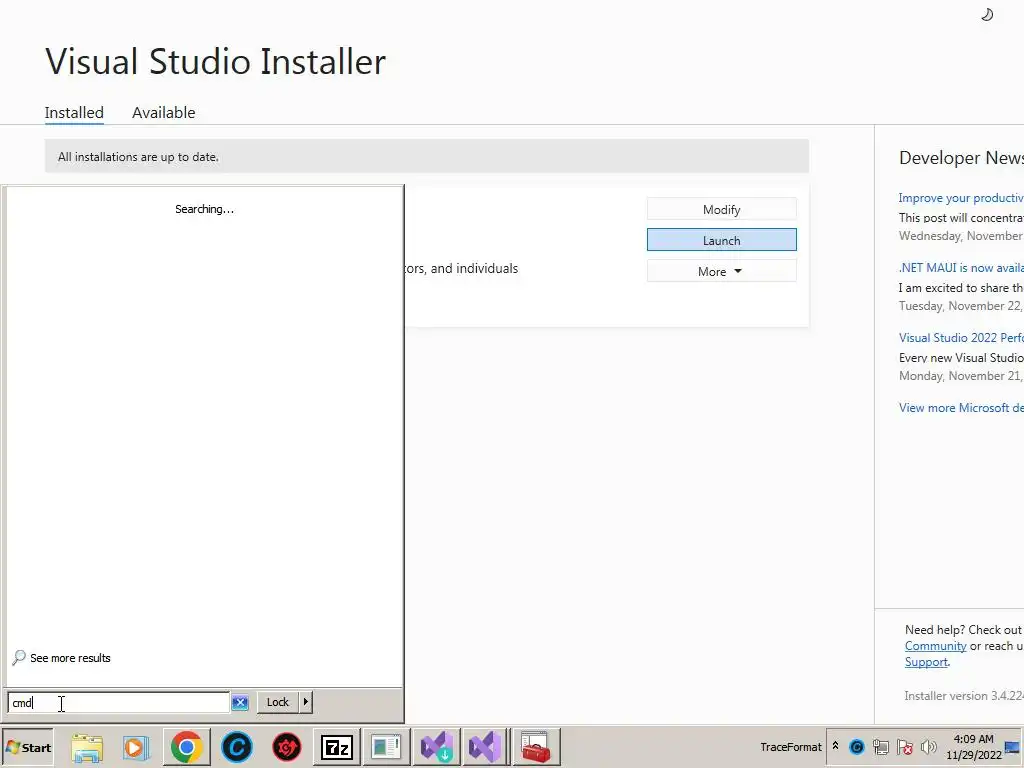The image size is (1024, 768).
Task: Click the Launch button
Action: point(722,240)
